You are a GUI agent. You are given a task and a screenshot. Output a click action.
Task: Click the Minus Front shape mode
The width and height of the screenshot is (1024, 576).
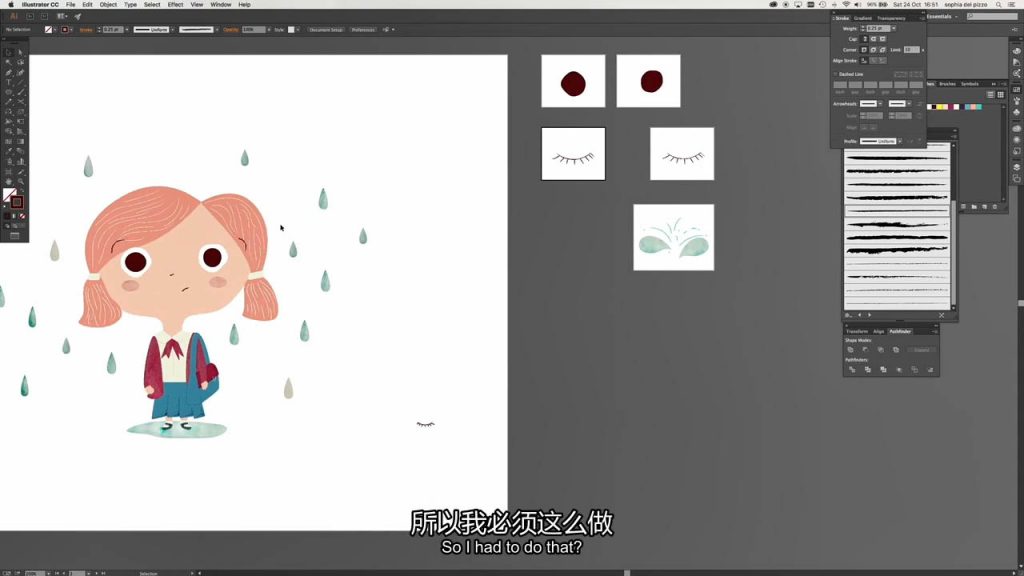(x=865, y=350)
